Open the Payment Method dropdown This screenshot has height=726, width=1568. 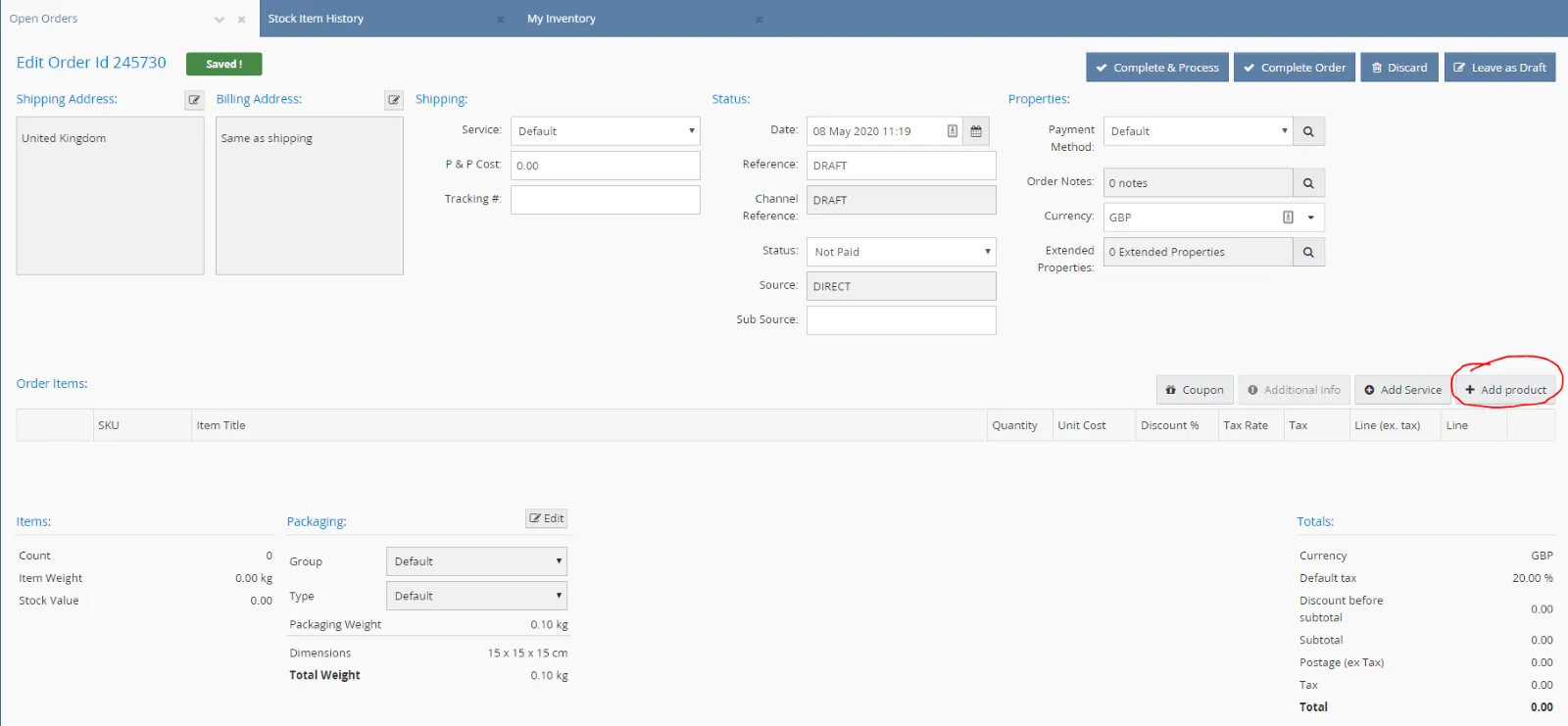tap(1199, 131)
